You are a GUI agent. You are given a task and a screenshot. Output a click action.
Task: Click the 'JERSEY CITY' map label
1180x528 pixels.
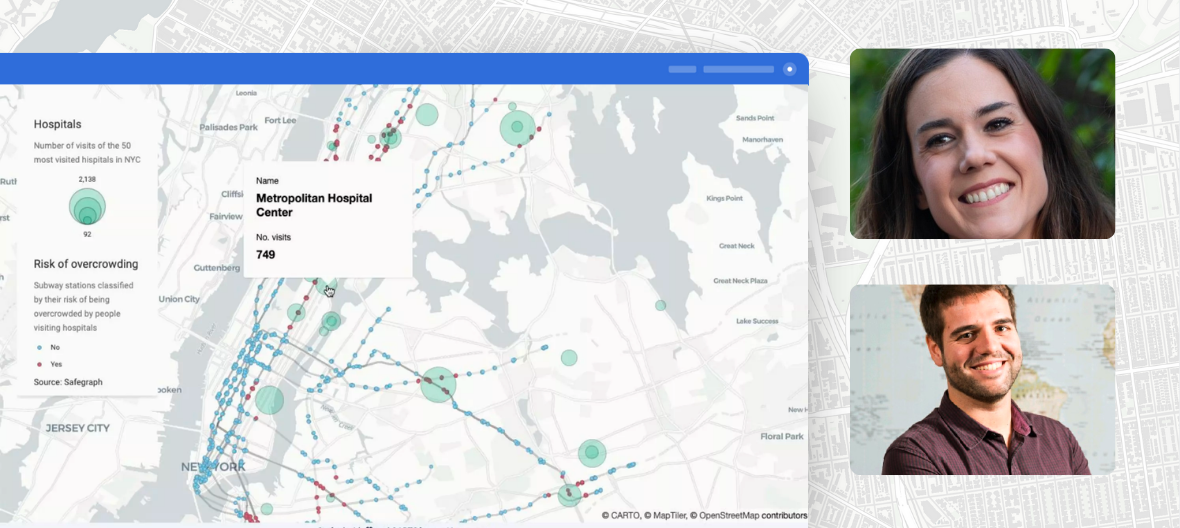pyautogui.click(x=78, y=428)
